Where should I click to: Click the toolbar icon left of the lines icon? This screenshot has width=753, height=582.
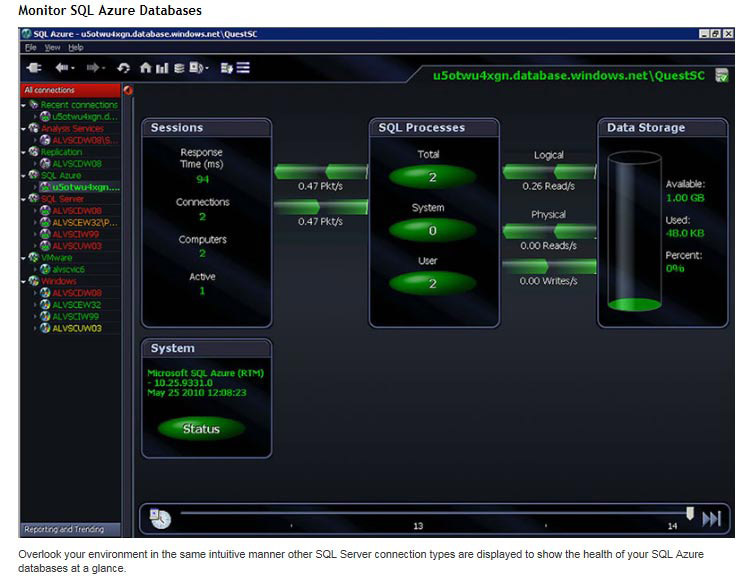(x=227, y=68)
